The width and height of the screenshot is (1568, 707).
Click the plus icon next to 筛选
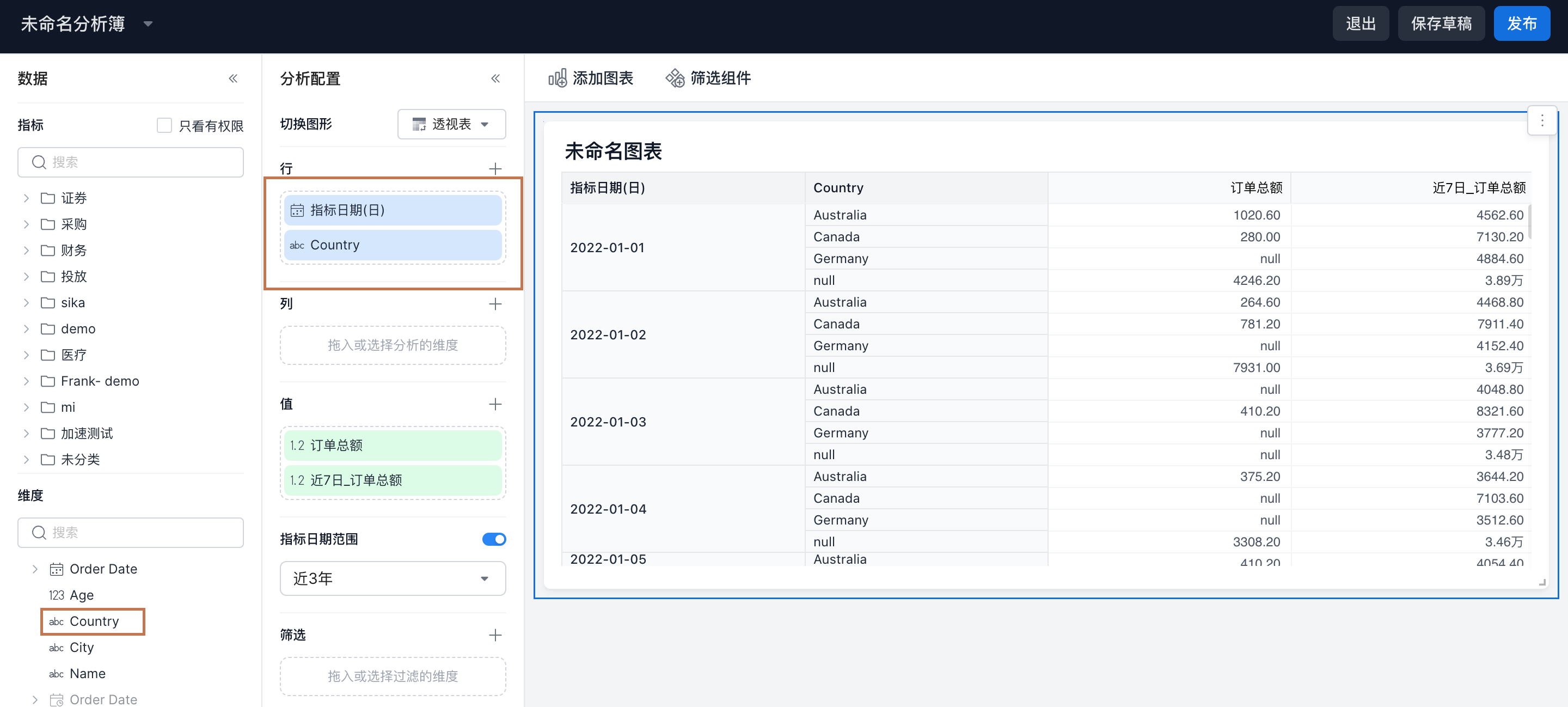pos(495,635)
